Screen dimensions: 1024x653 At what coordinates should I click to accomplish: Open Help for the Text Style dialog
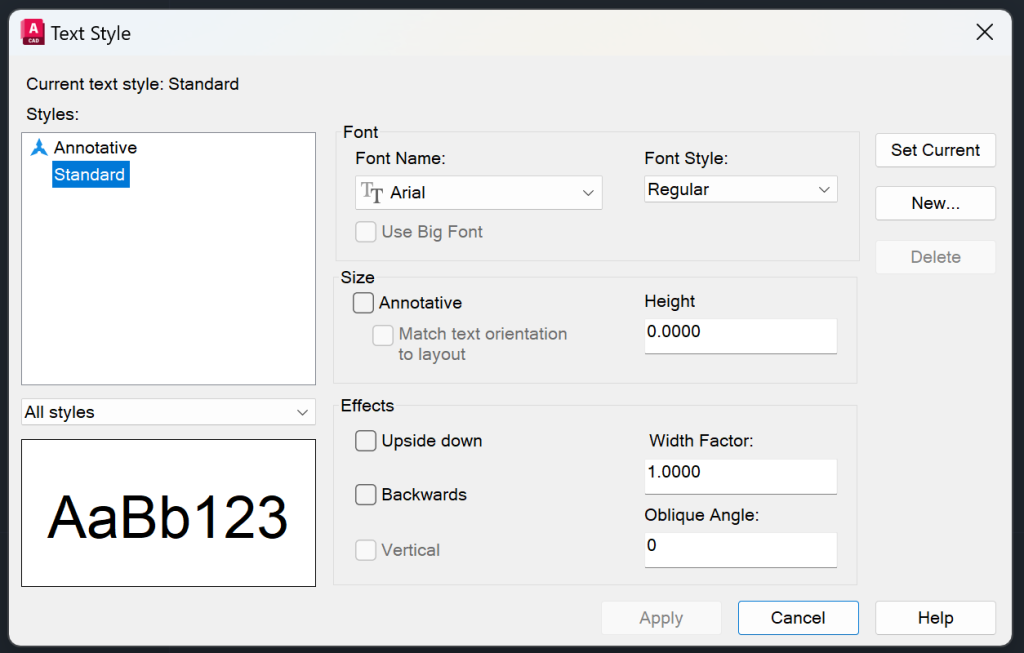pyautogui.click(x=935, y=617)
